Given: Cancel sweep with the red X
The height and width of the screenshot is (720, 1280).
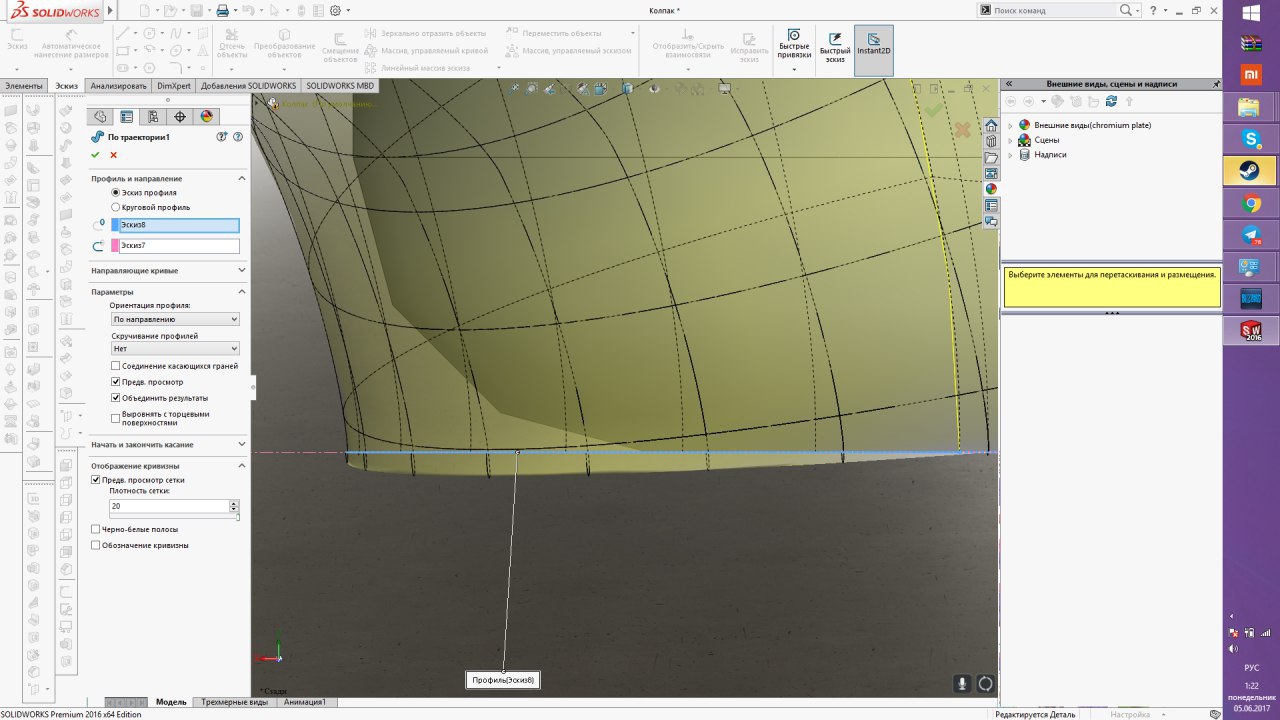Looking at the screenshot, I should tap(113, 155).
